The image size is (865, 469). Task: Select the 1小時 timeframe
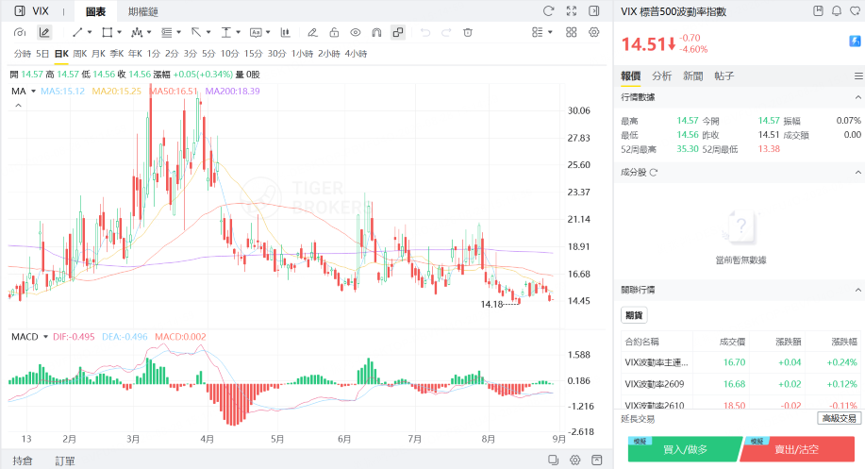point(302,54)
